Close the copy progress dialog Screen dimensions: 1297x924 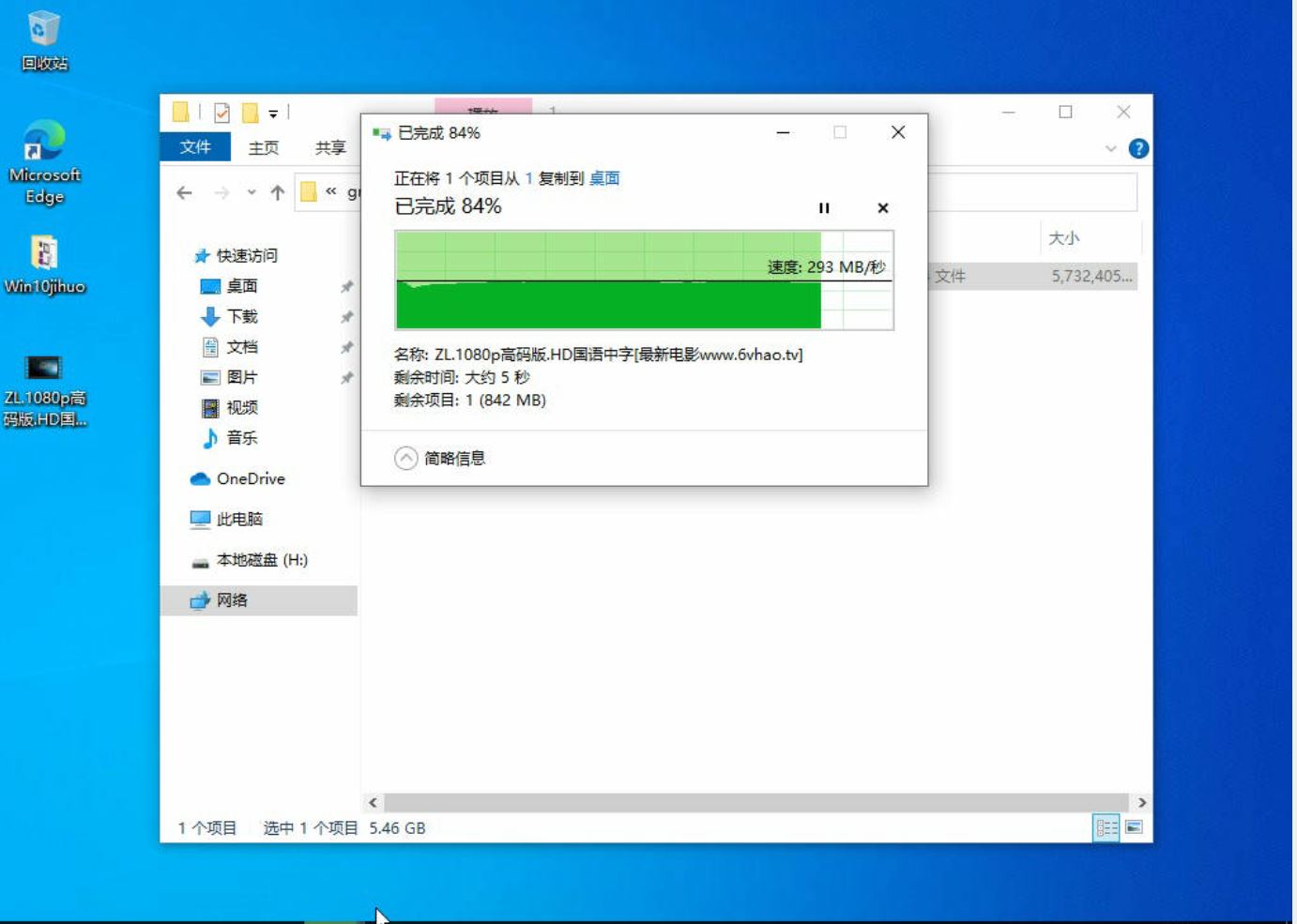coord(898,132)
